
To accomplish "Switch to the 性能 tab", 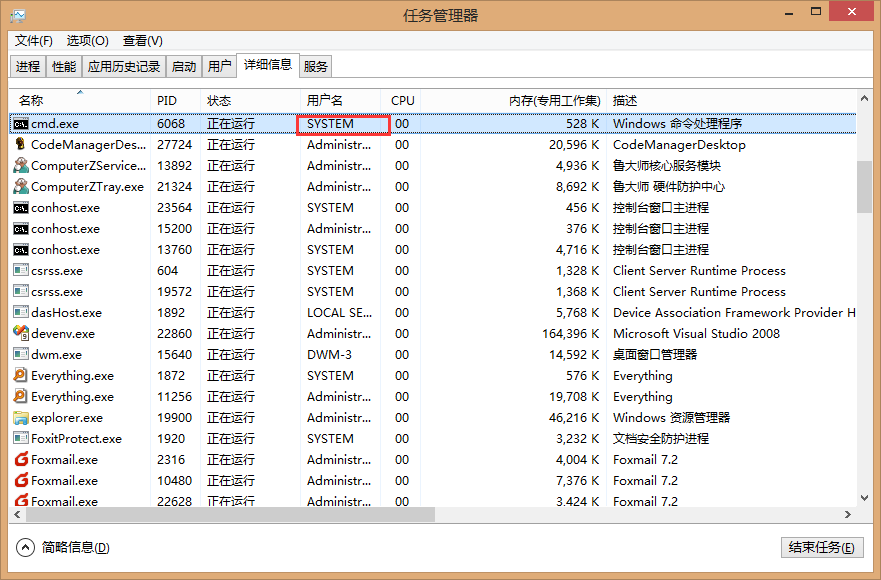I will pyautogui.click(x=64, y=66).
